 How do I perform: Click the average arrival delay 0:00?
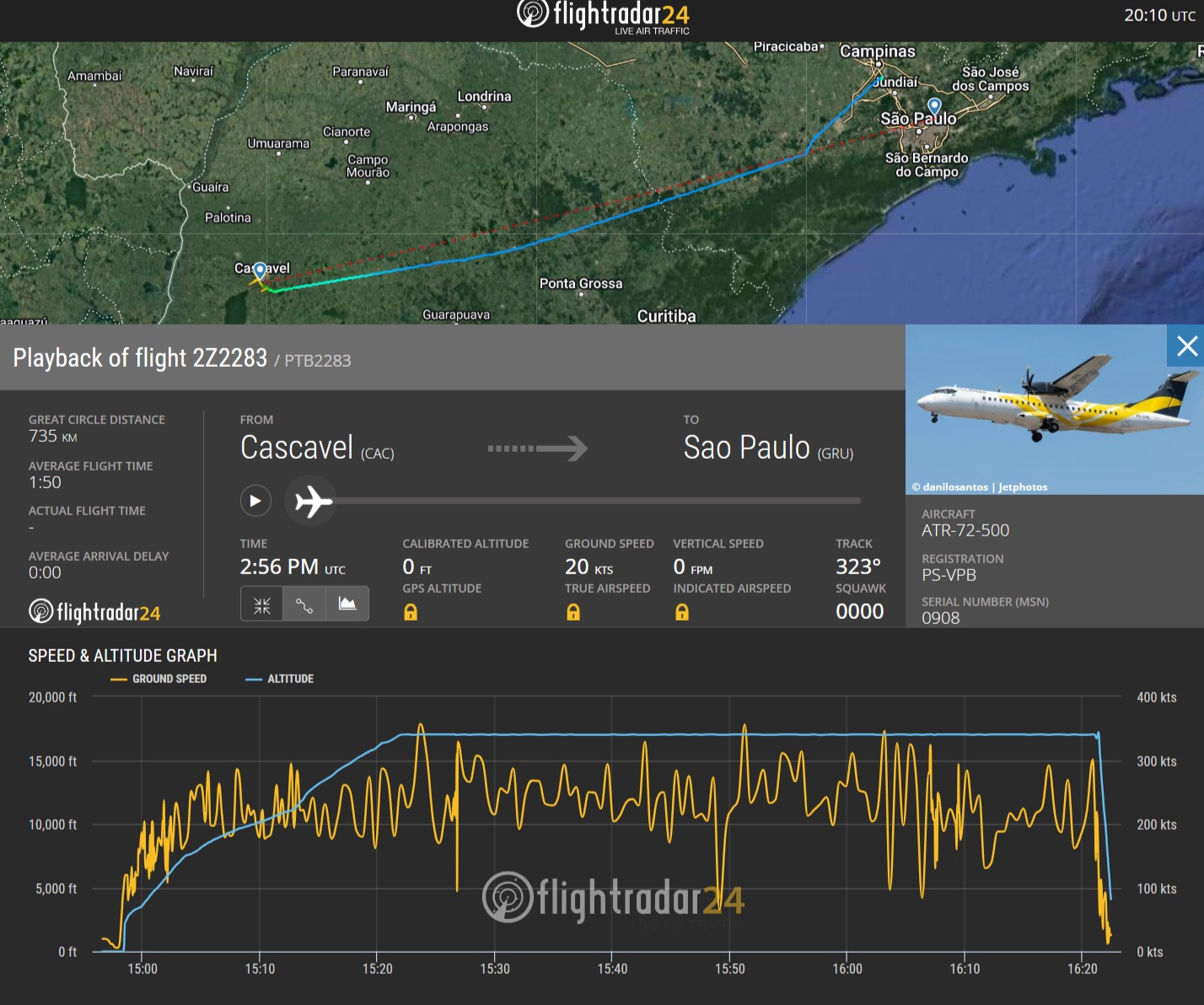[45, 572]
